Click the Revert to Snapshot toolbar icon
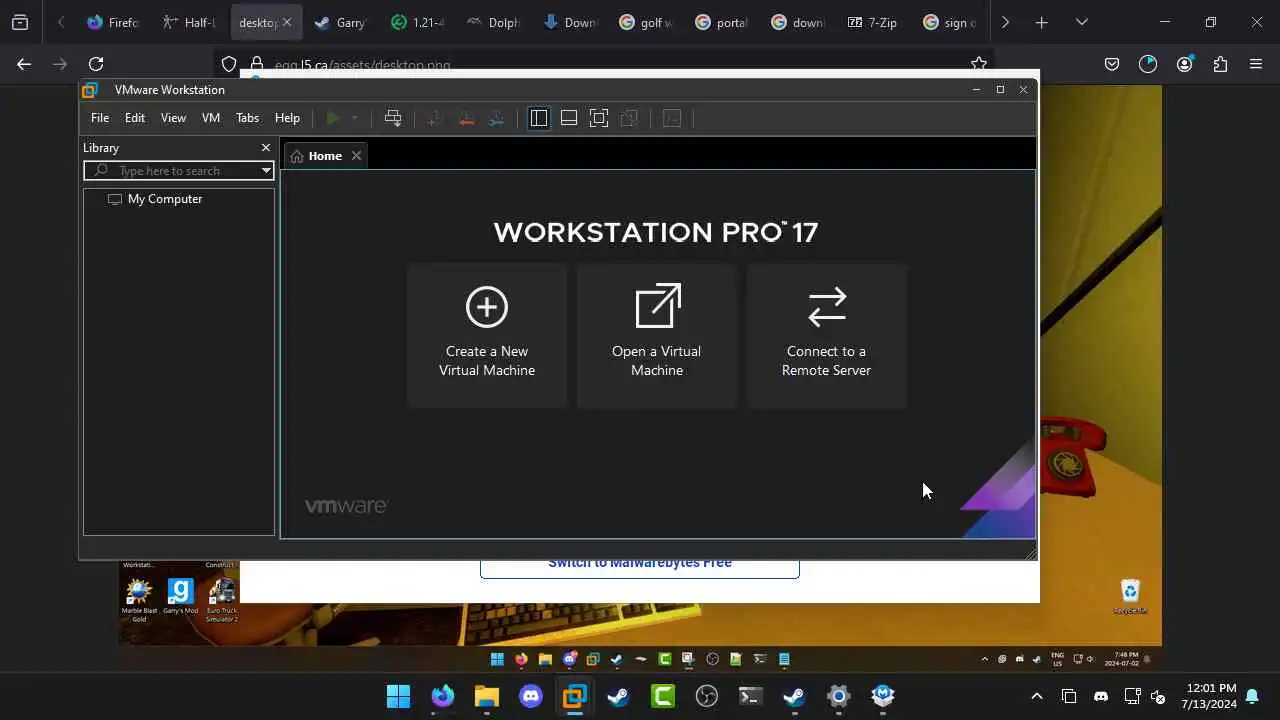 click(x=466, y=118)
